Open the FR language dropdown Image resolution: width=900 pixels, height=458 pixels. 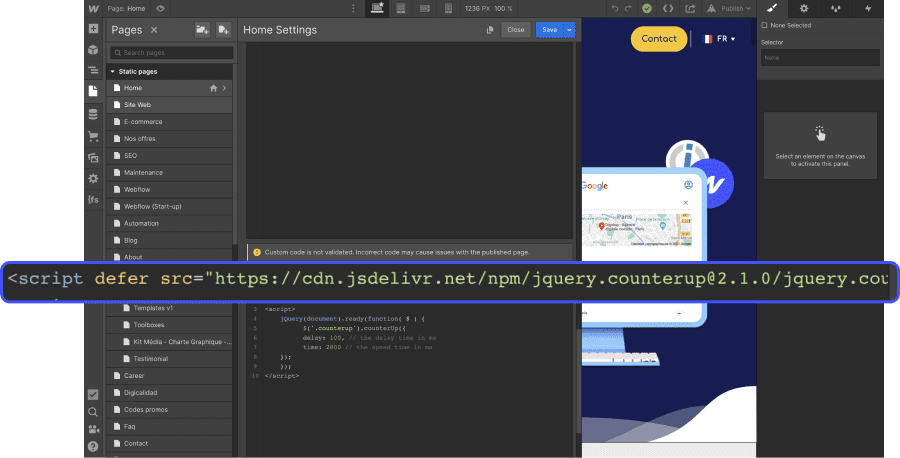click(719, 39)
